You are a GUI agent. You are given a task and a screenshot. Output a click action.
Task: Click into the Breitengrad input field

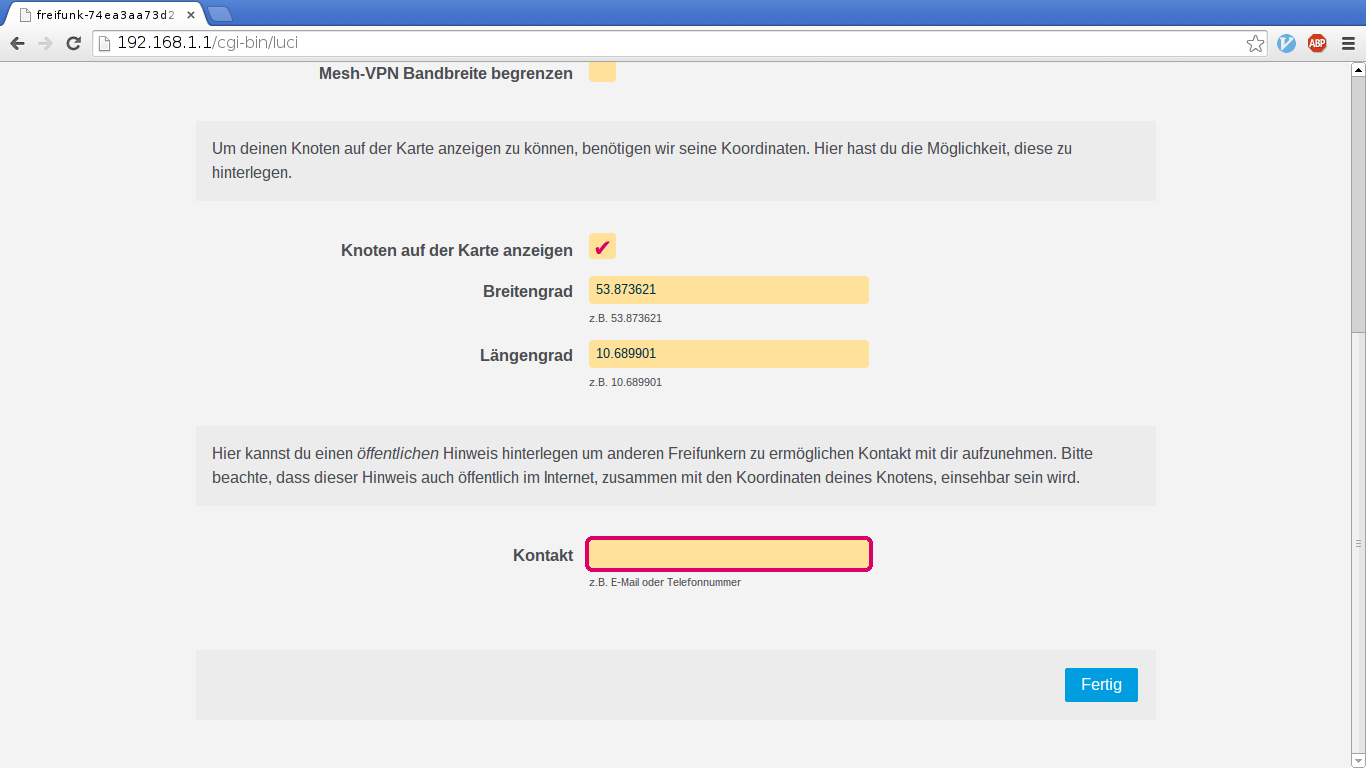728,290
